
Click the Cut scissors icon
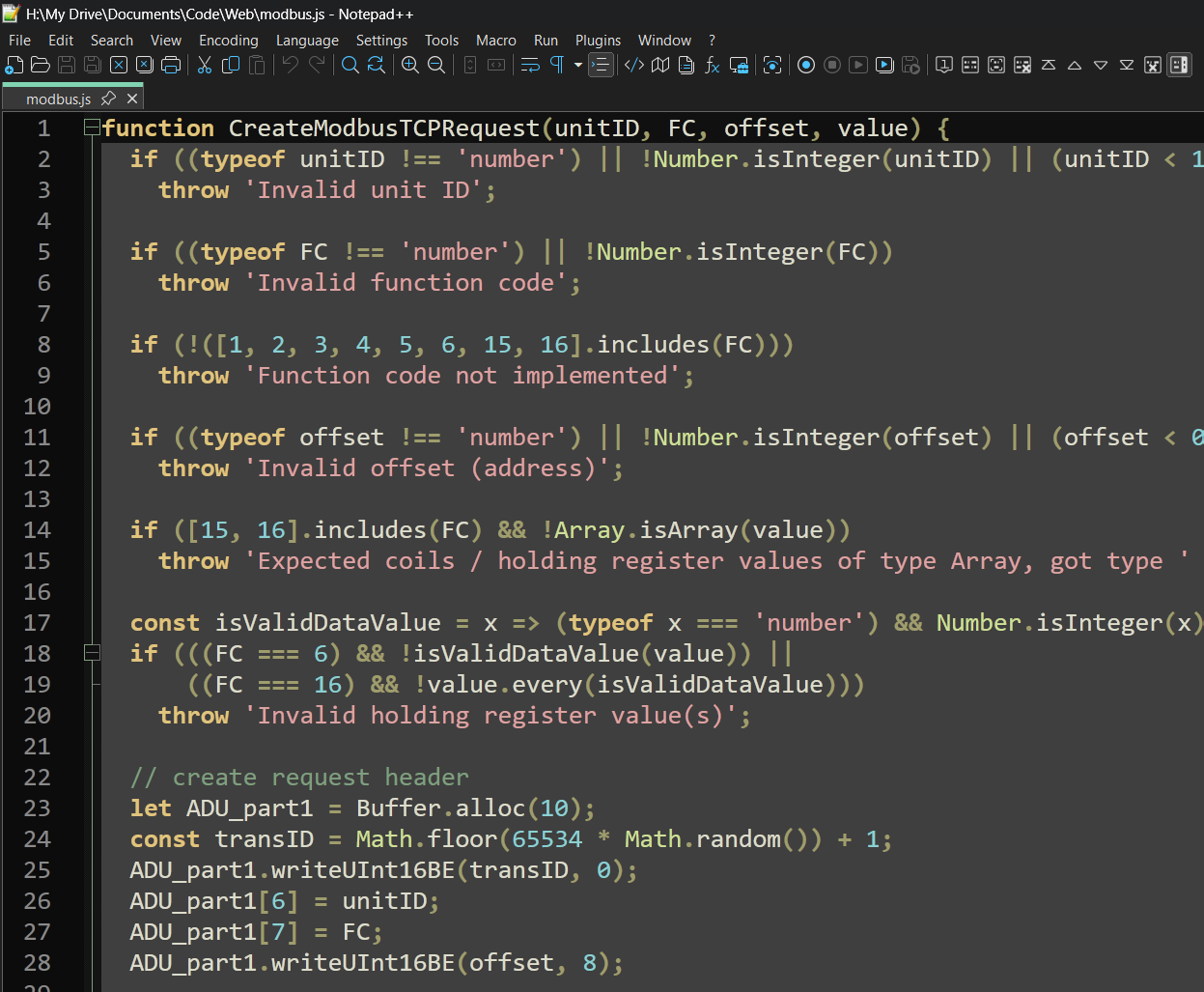(x=205, y=65)
